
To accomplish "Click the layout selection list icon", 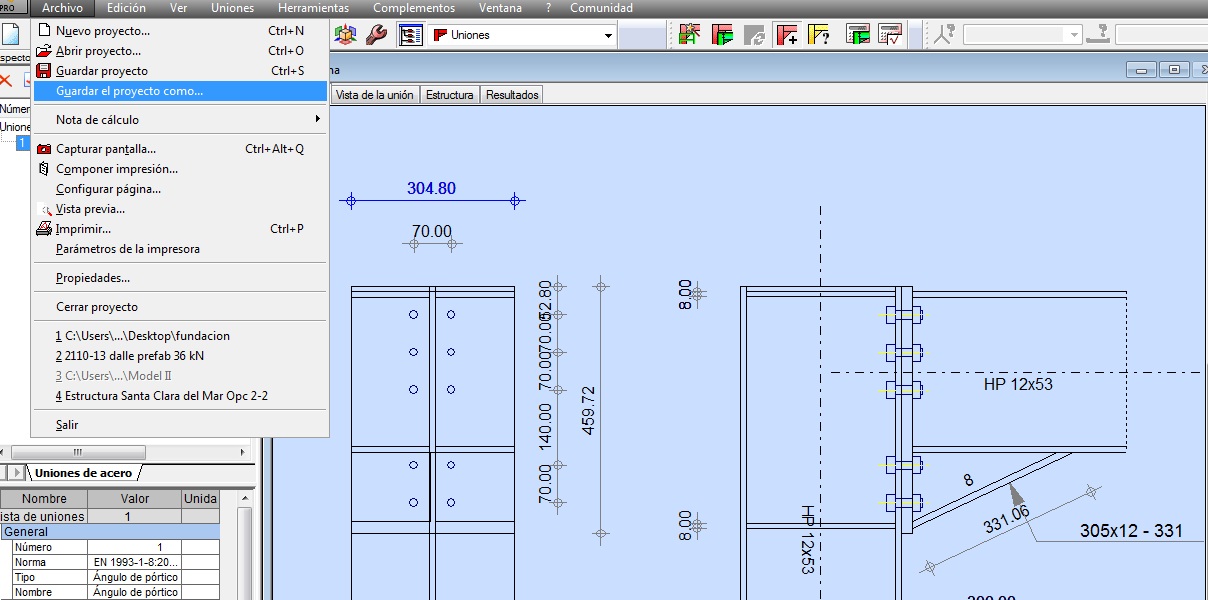I will pos(411,35).
